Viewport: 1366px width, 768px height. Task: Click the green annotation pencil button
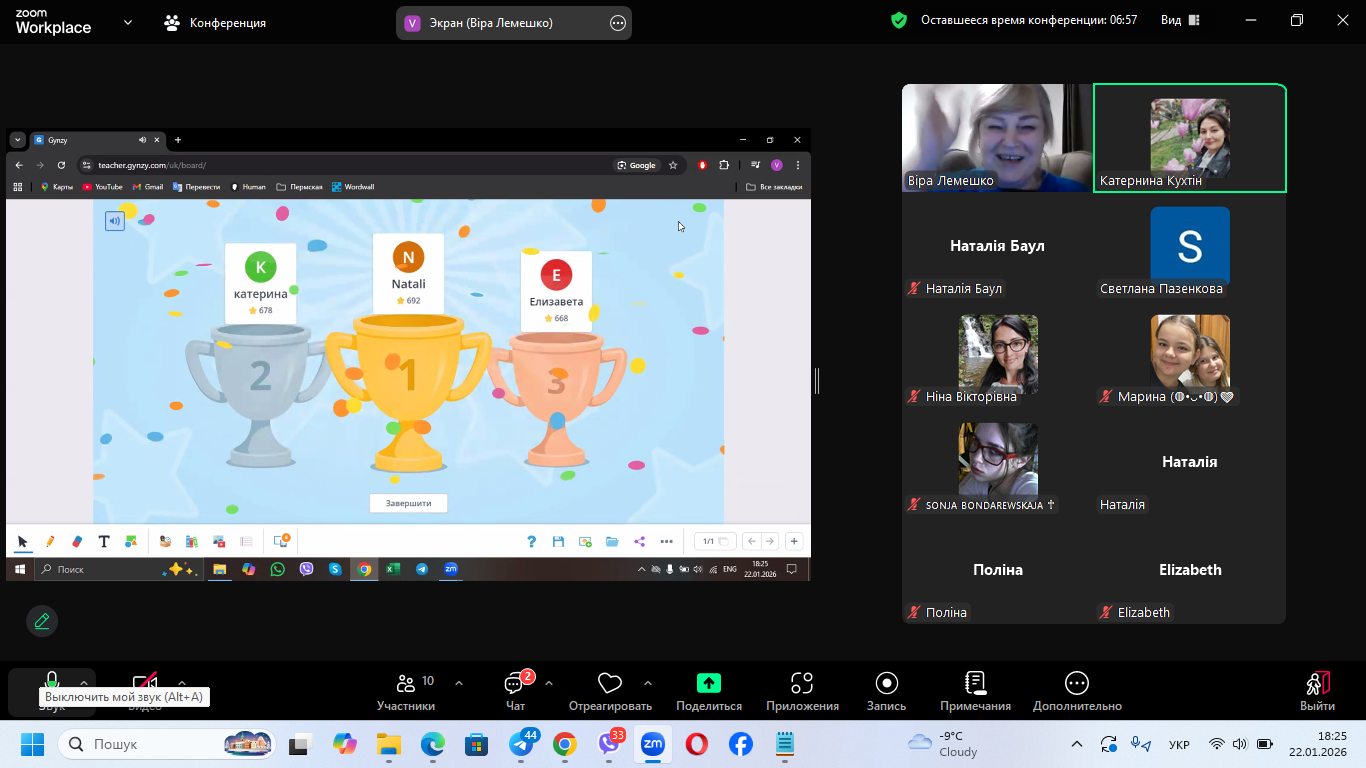tap(42, 621)
